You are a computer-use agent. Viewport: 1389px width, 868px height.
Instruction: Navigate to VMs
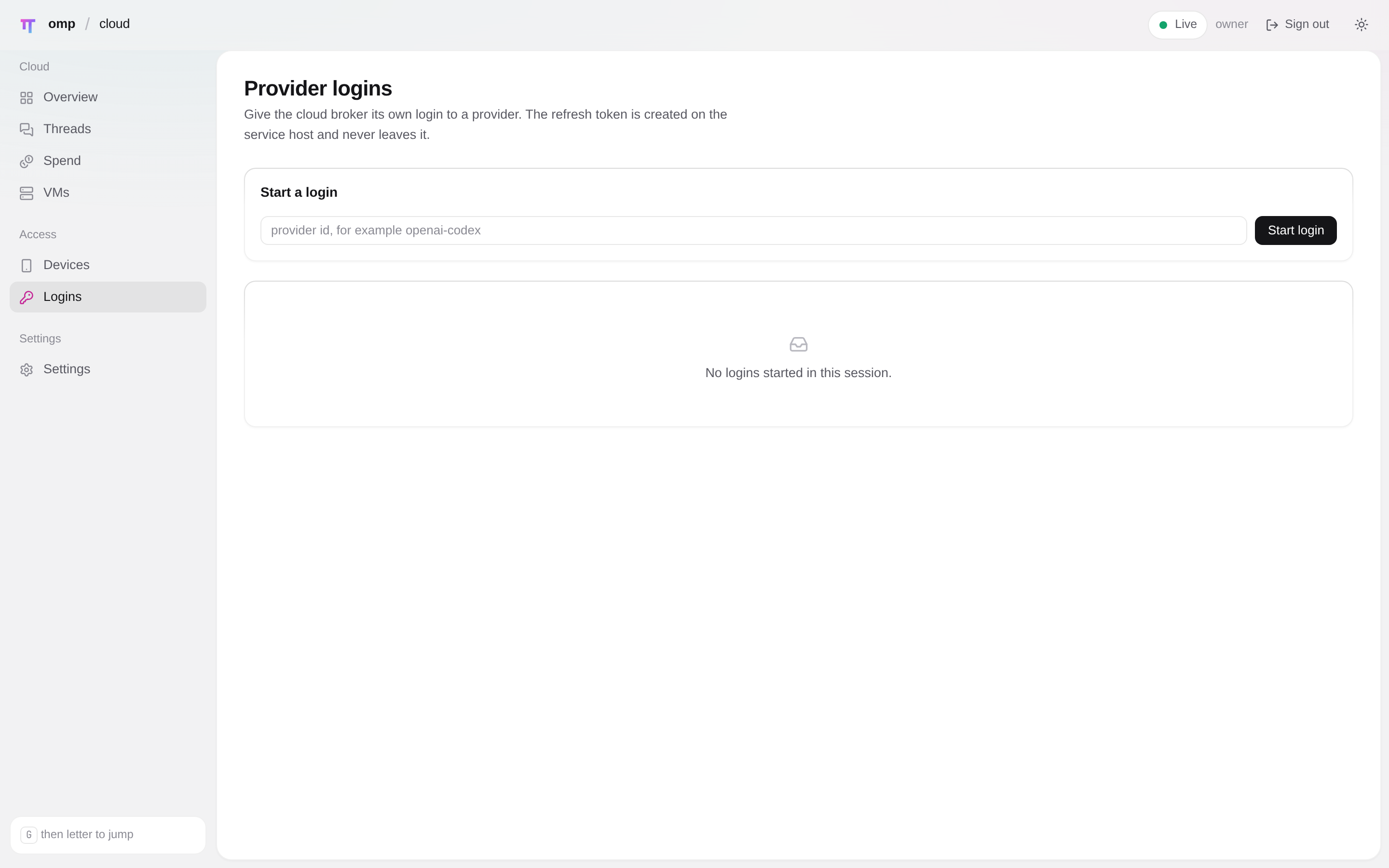(108, 193)
